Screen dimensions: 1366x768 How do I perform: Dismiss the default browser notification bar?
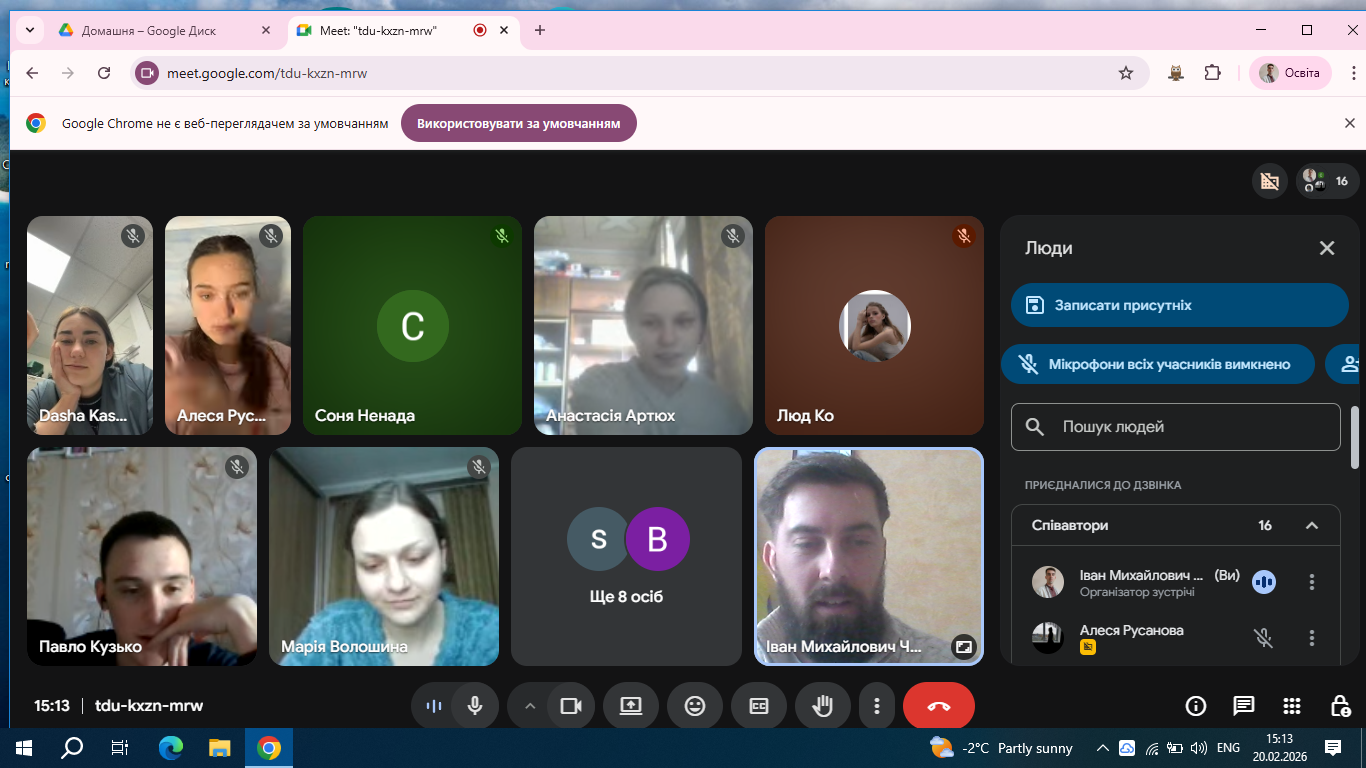point(1349,123)
